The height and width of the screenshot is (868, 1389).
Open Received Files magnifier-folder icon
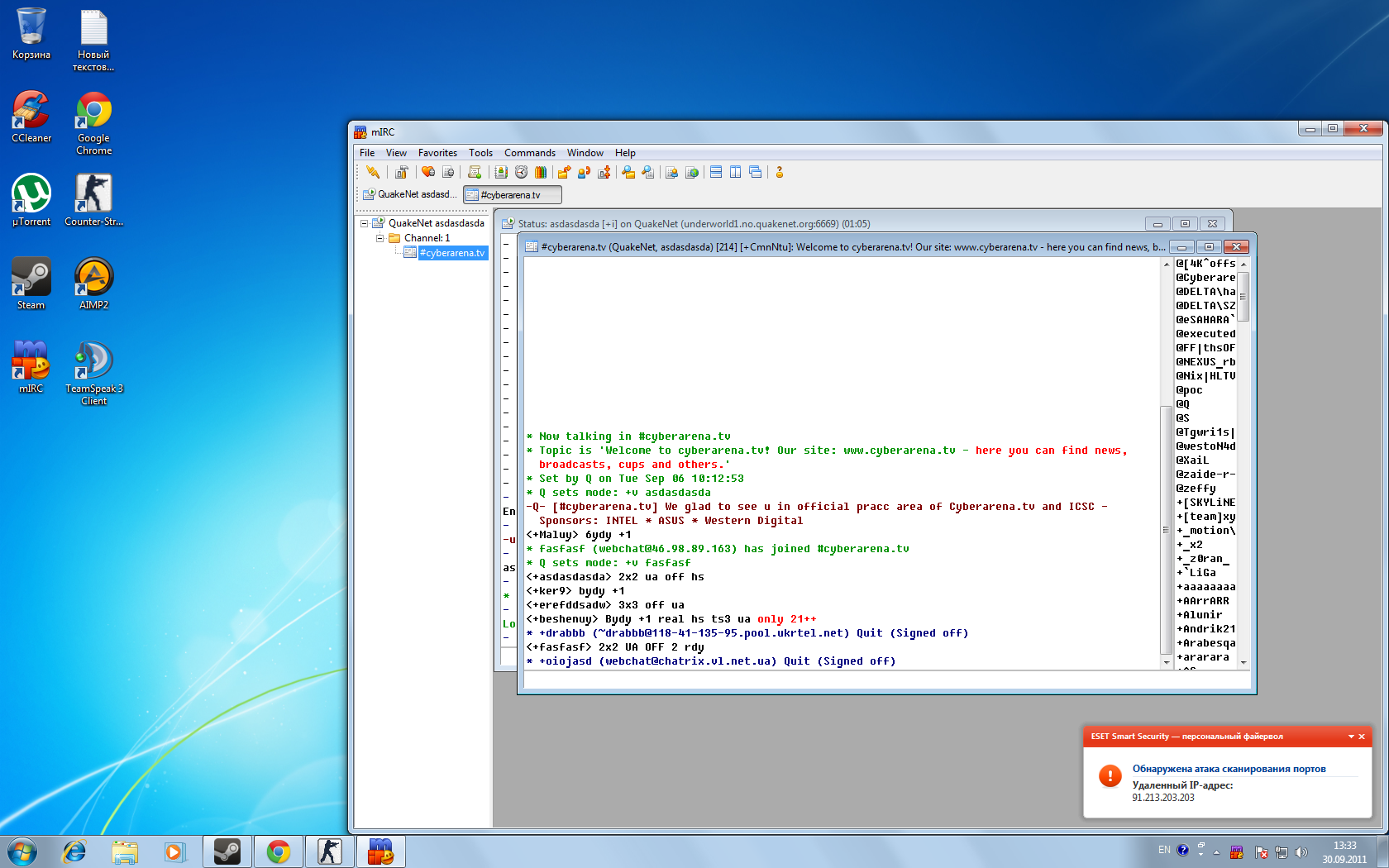pyautogui.click(x=628, y=172)
